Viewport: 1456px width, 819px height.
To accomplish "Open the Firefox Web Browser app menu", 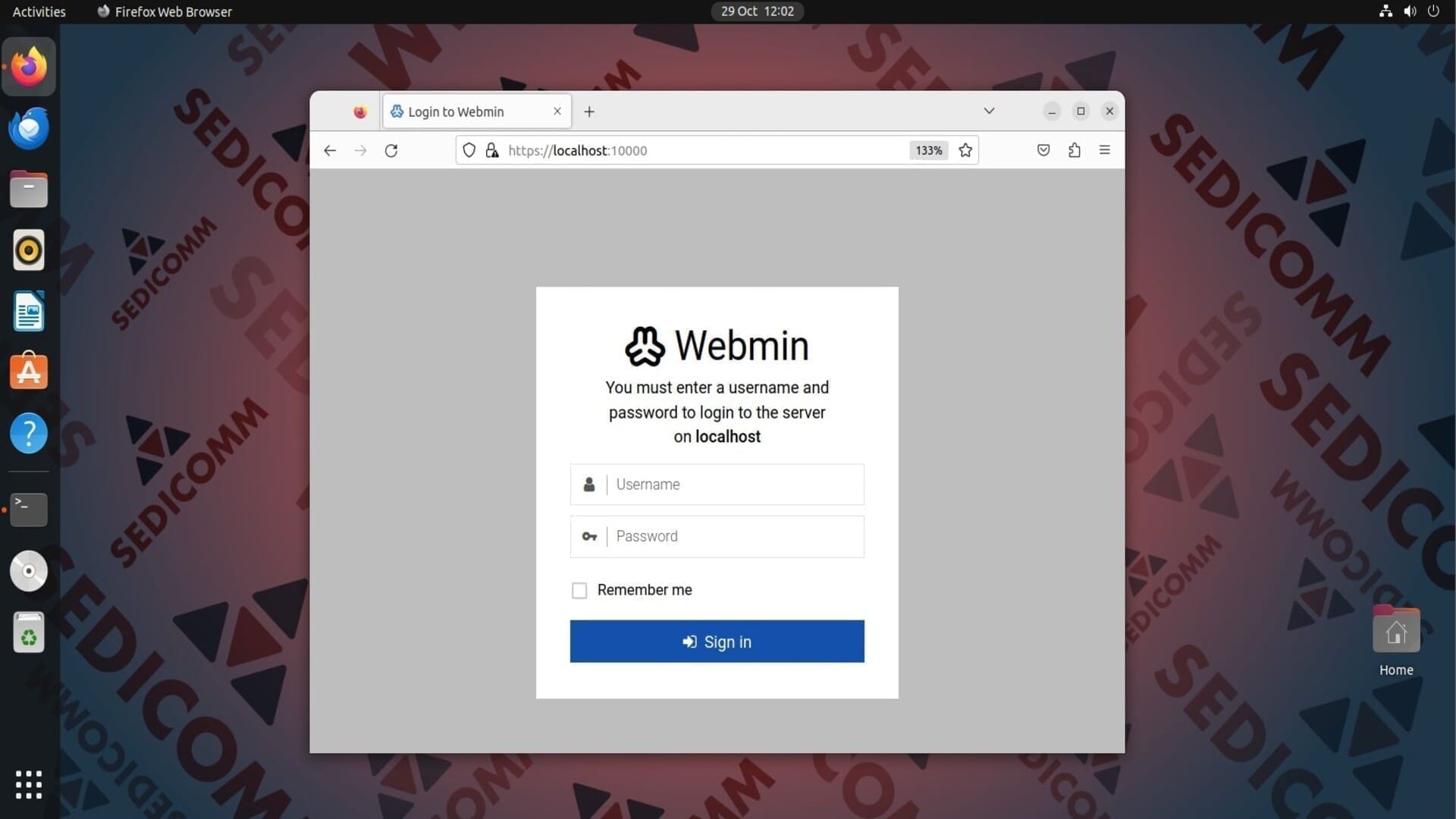I will [x=165, y=11].
